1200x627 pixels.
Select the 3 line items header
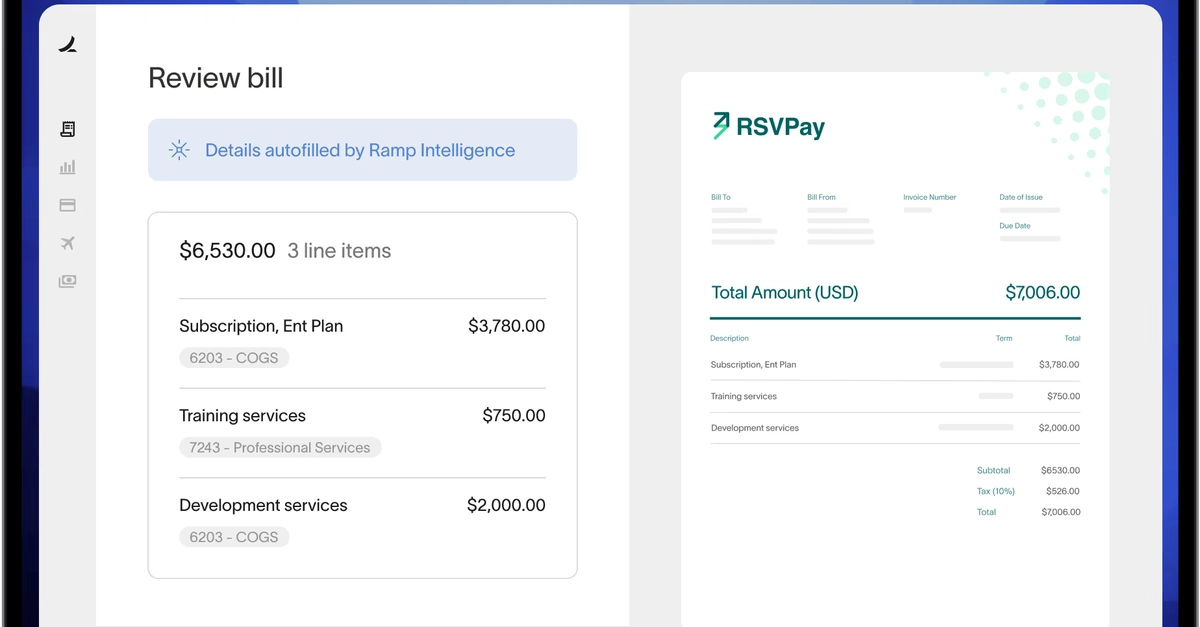click(339, 251)
